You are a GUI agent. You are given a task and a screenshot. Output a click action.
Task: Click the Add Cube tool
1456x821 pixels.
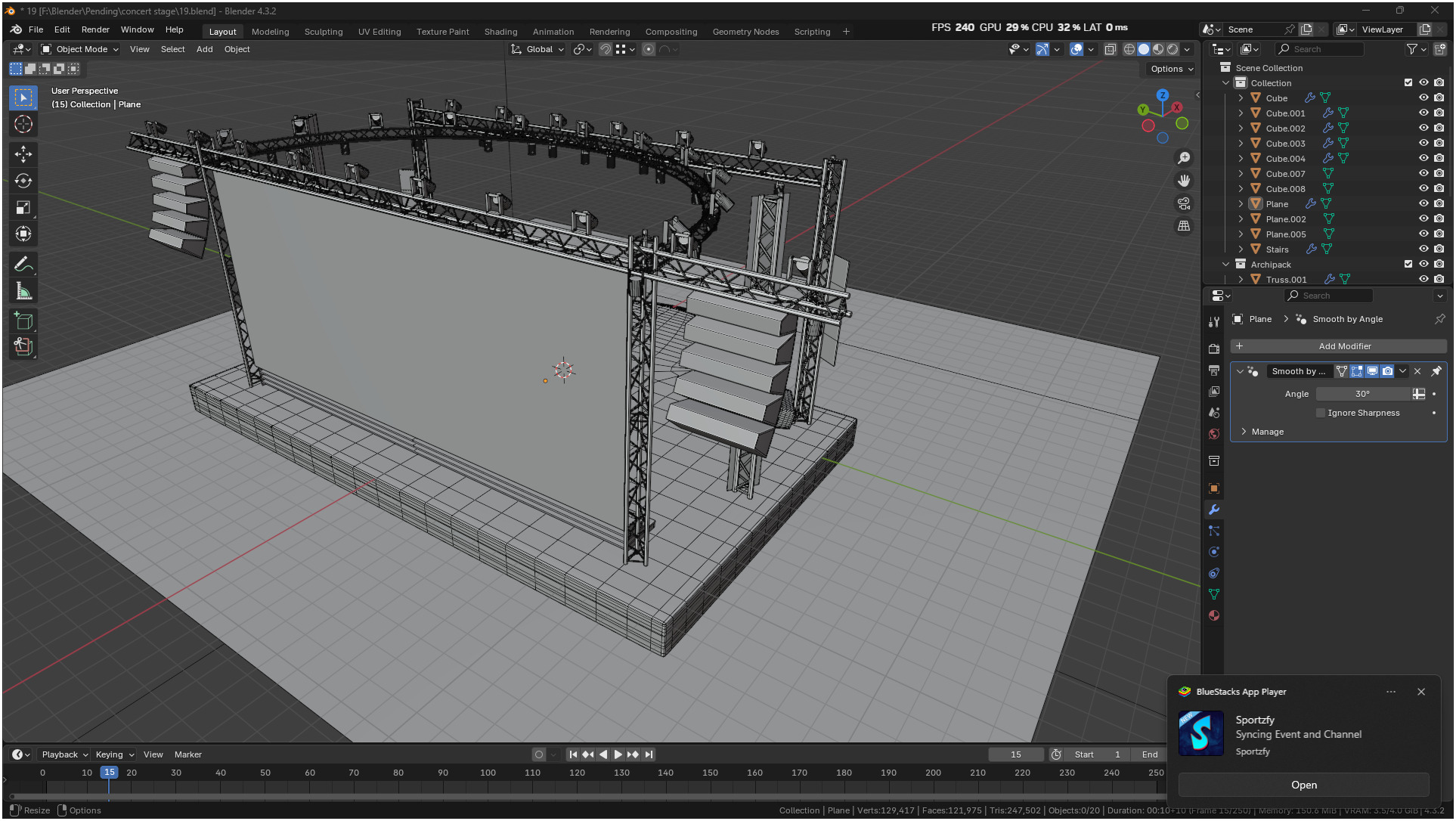click(23, 321)
